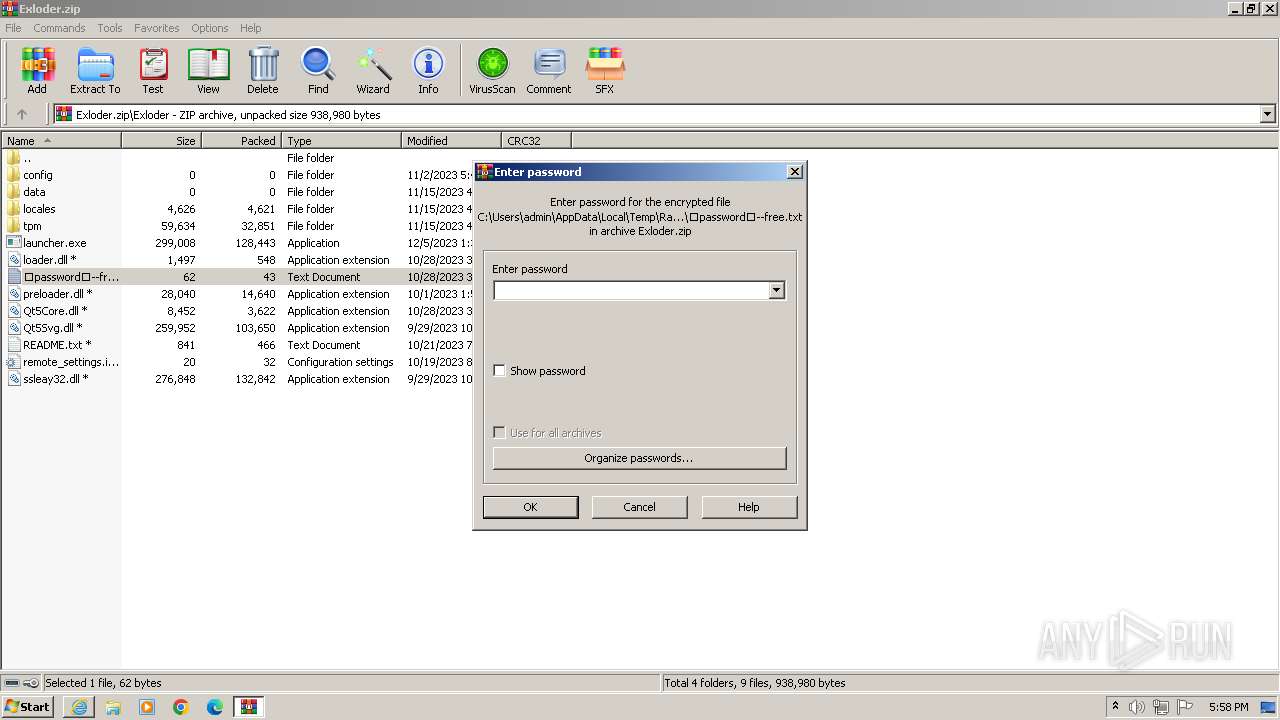
Task: Click the volume speaker tray icon
Action: 1137,707
